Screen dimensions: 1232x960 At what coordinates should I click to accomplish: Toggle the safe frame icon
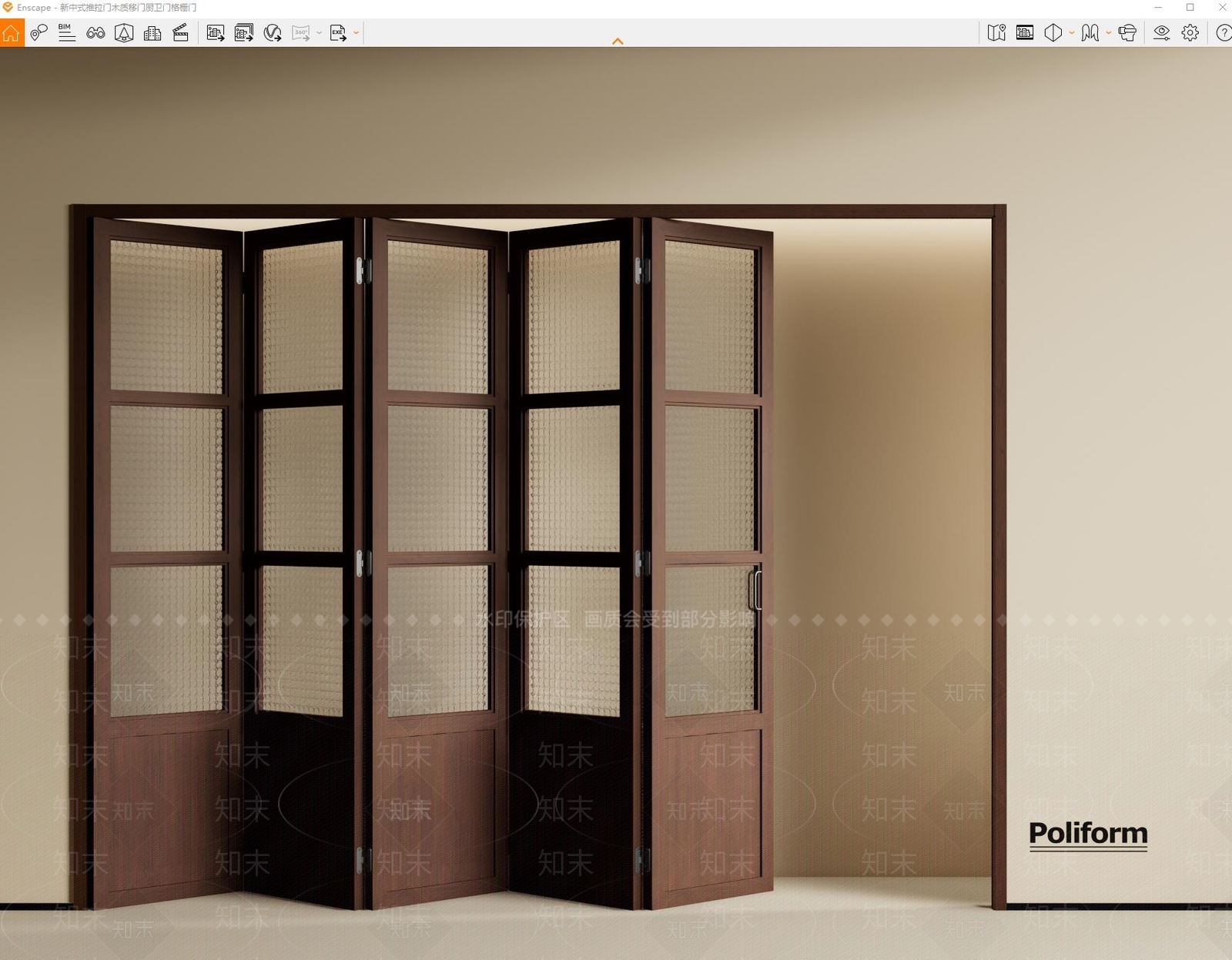124,33
